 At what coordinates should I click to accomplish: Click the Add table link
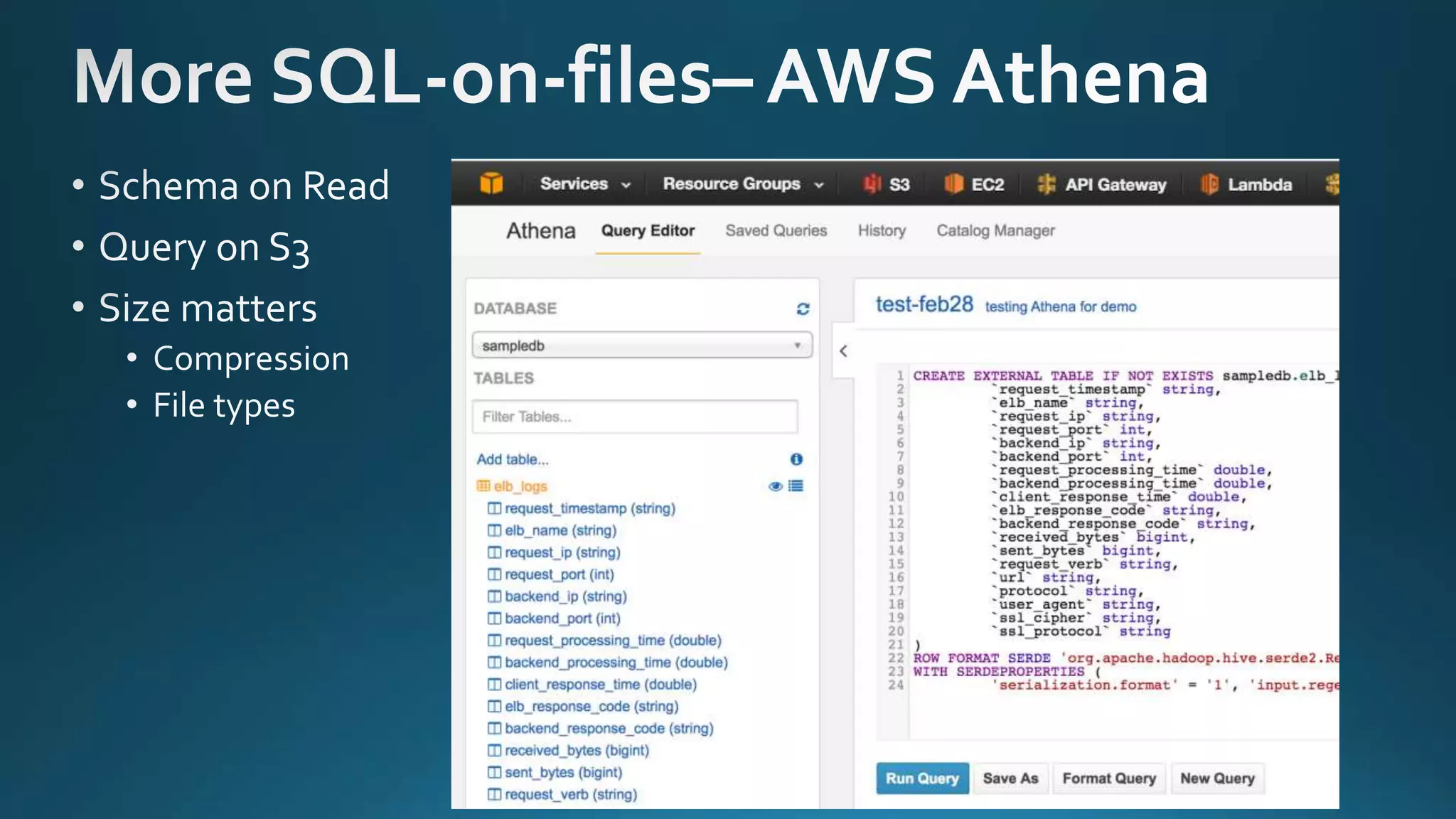(513, 459)
